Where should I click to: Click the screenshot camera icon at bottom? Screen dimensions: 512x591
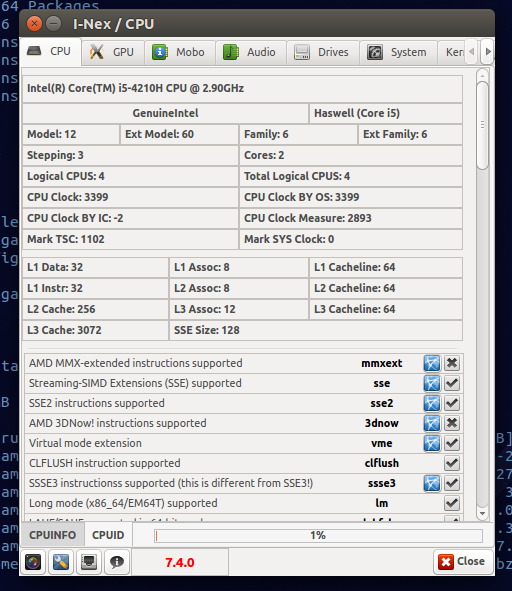click(33, 562)
